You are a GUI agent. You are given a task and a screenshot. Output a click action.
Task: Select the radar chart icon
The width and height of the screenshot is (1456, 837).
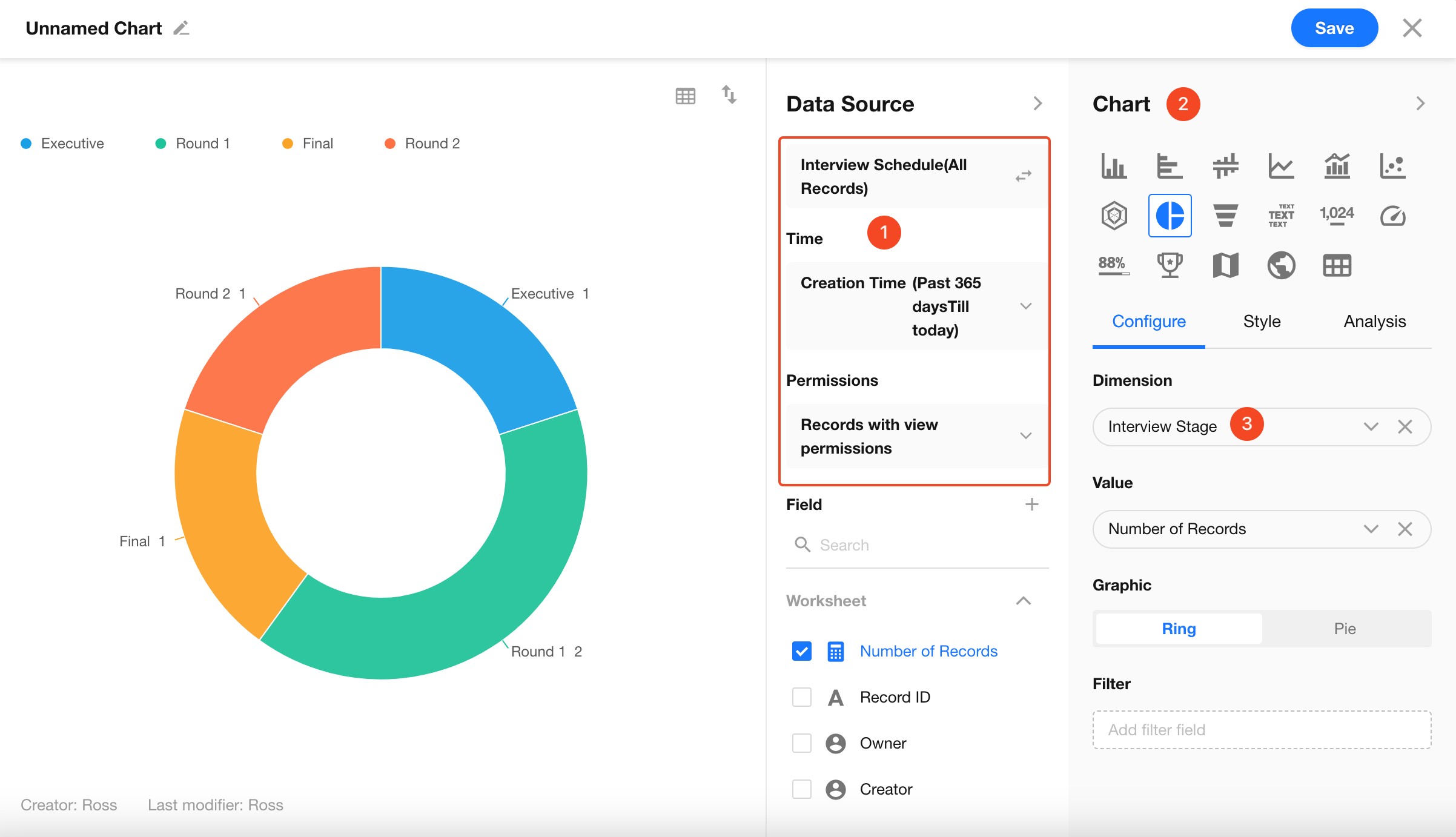pos(1114,216)
